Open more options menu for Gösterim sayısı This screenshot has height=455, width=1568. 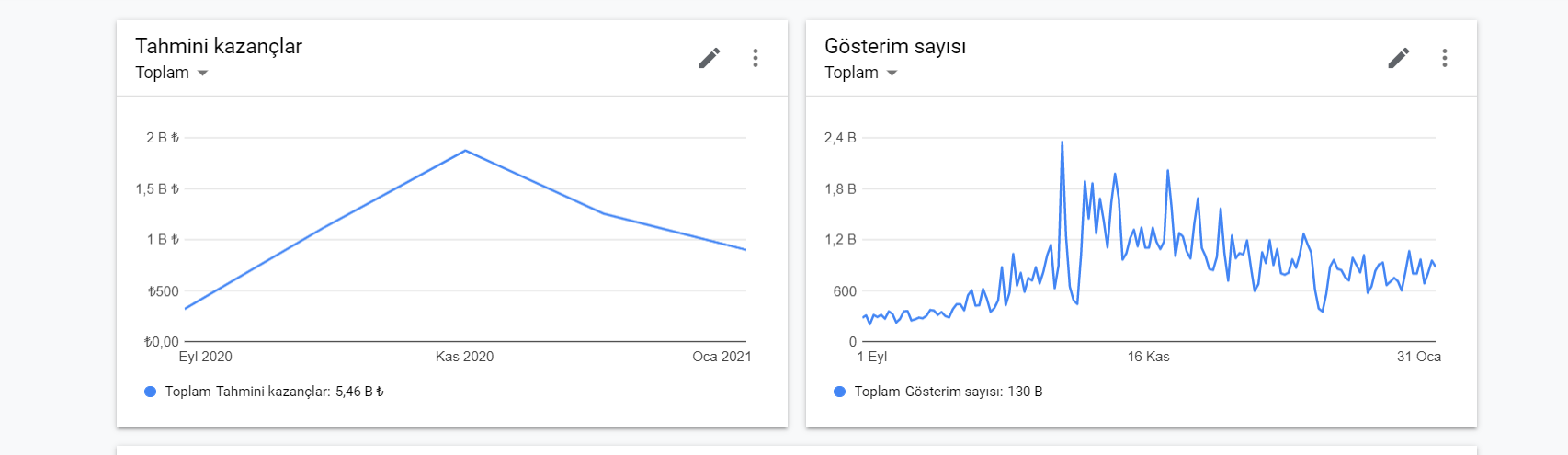click(x=1445, y=58)
